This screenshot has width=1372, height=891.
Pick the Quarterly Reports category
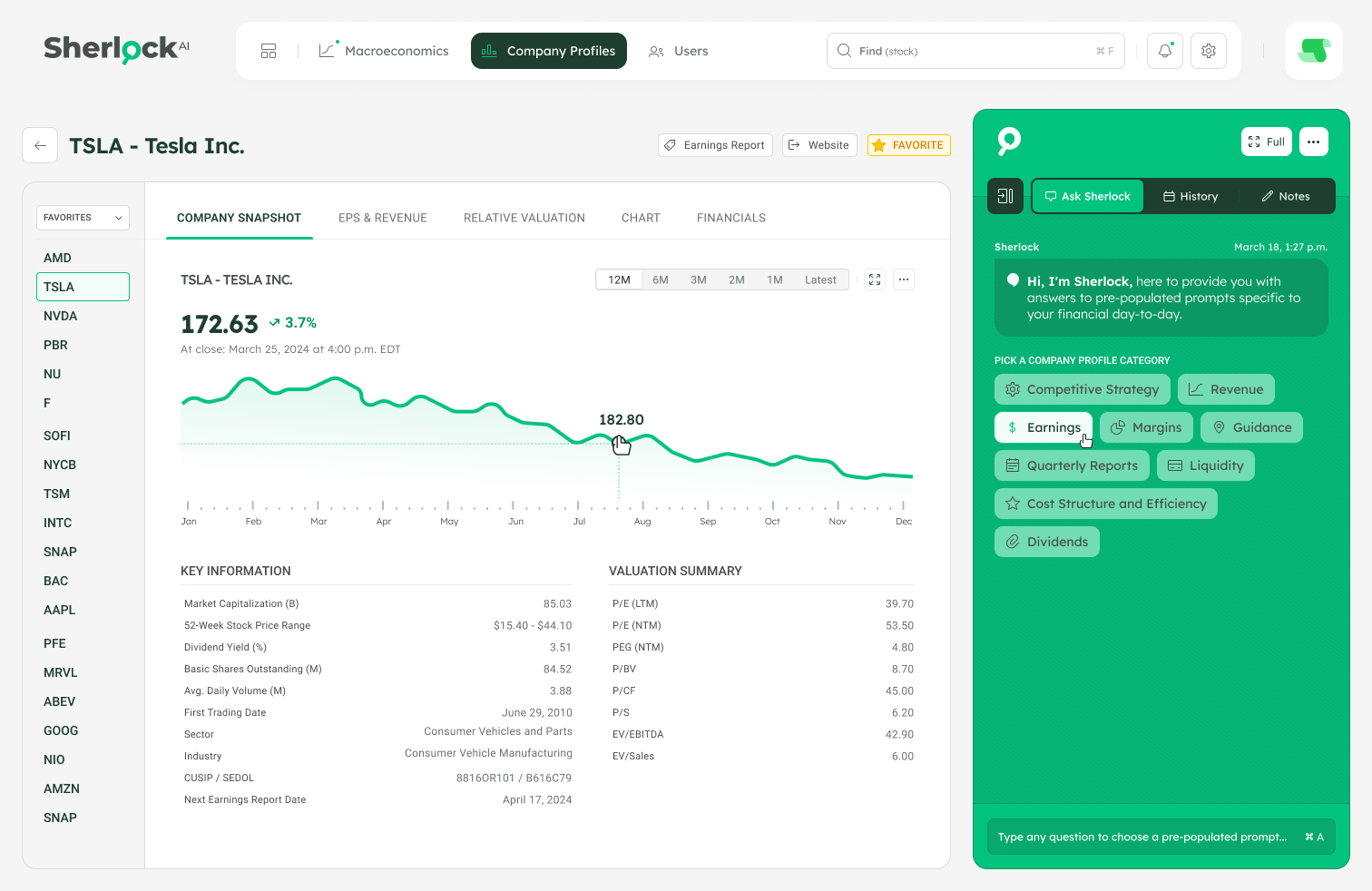pyautogui.click(x=1072, y=465)
